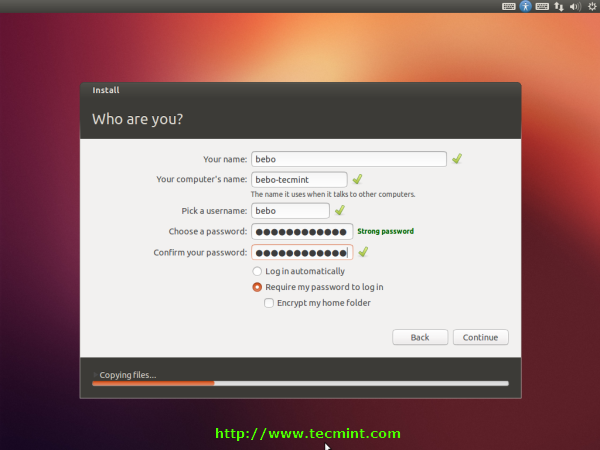
Task: Click the checkmark next to computer's name
Action: click(357, 179)
